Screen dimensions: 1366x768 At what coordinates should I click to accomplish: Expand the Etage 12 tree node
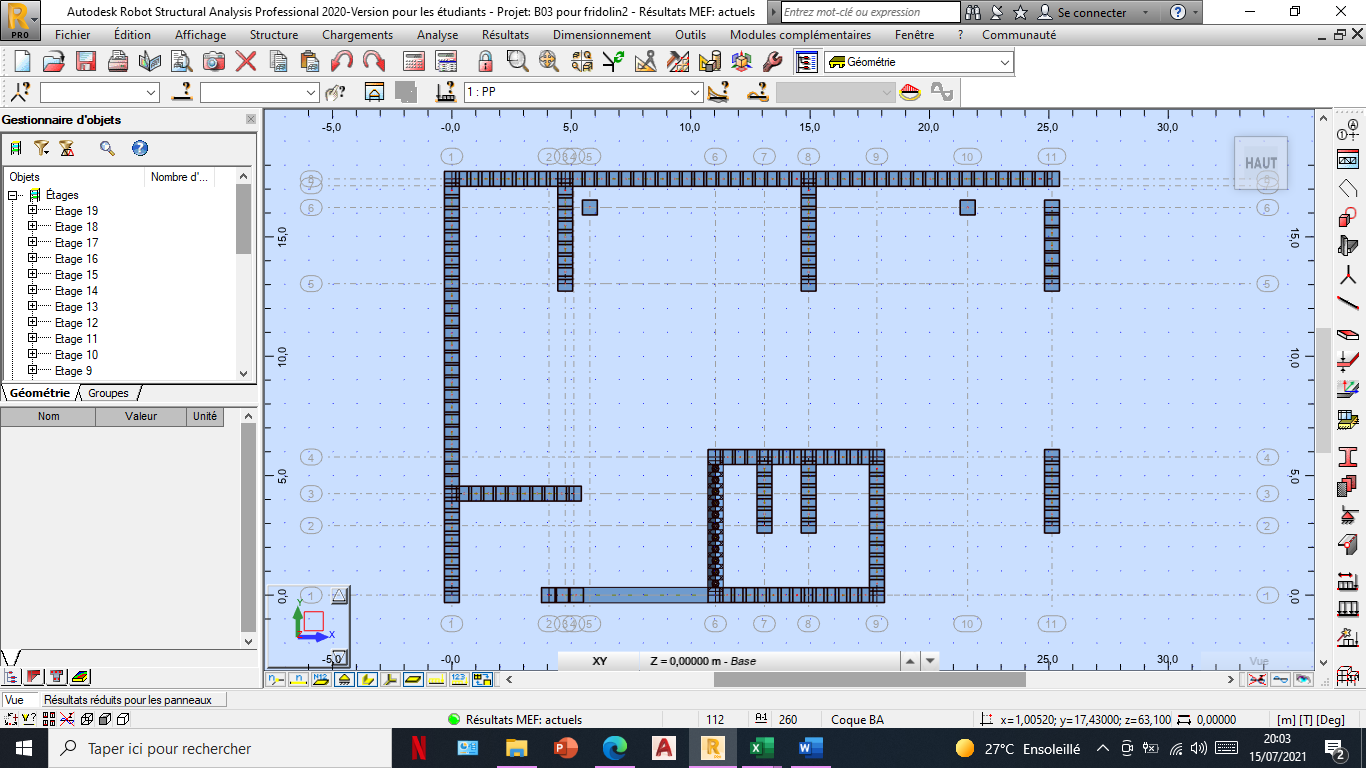coord(32,323)
